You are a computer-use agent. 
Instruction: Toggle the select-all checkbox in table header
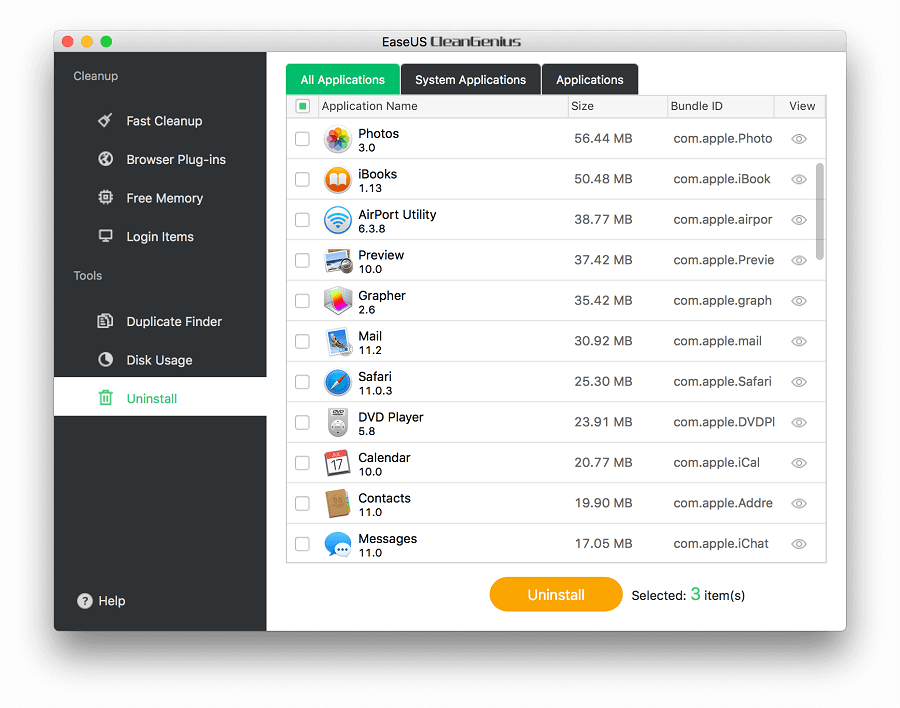302,106
